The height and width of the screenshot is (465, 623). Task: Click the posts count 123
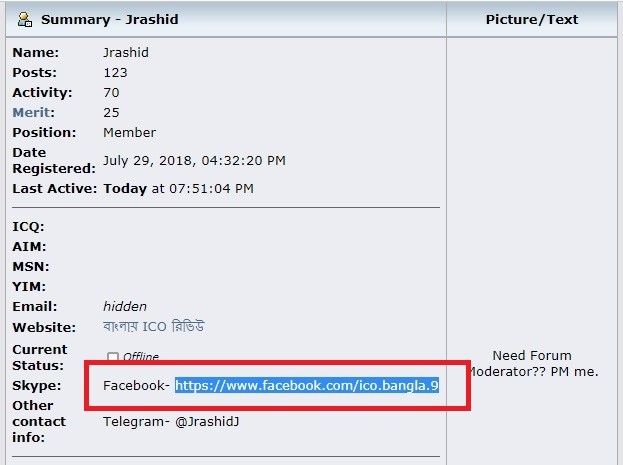115,73
